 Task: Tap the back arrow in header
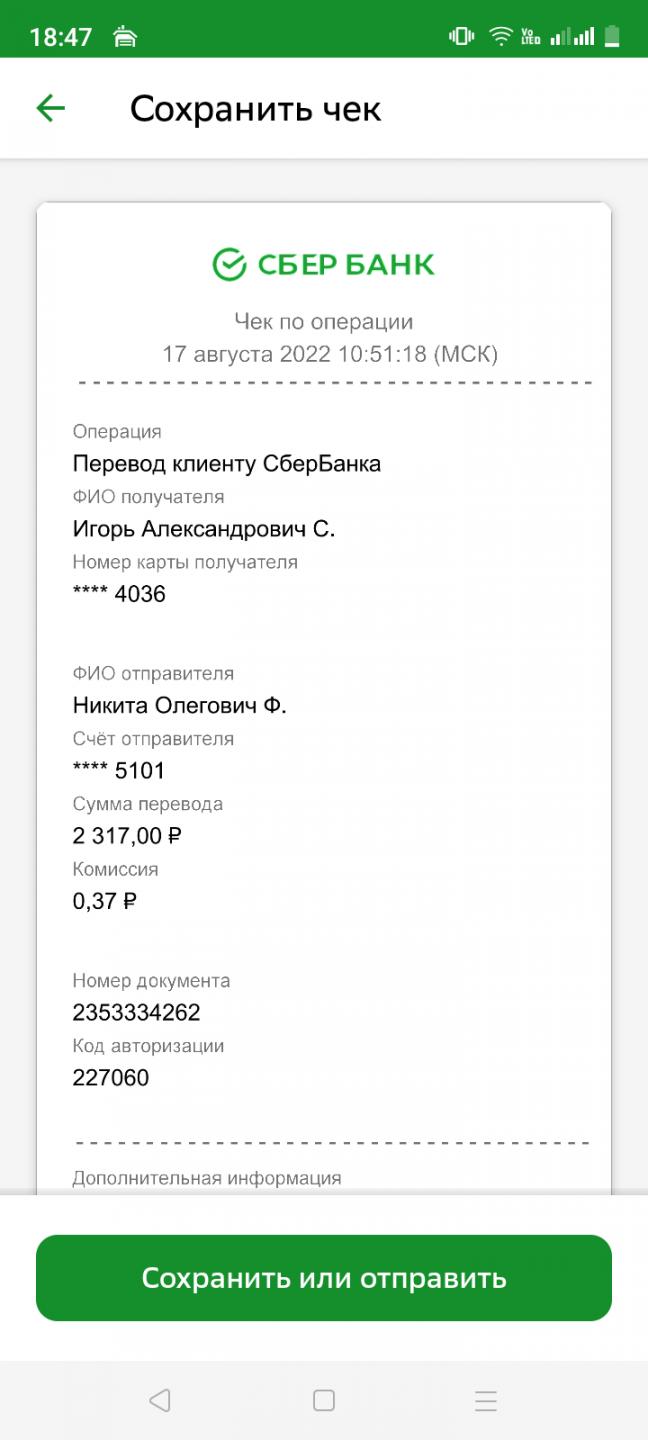(x=50, y=108)
